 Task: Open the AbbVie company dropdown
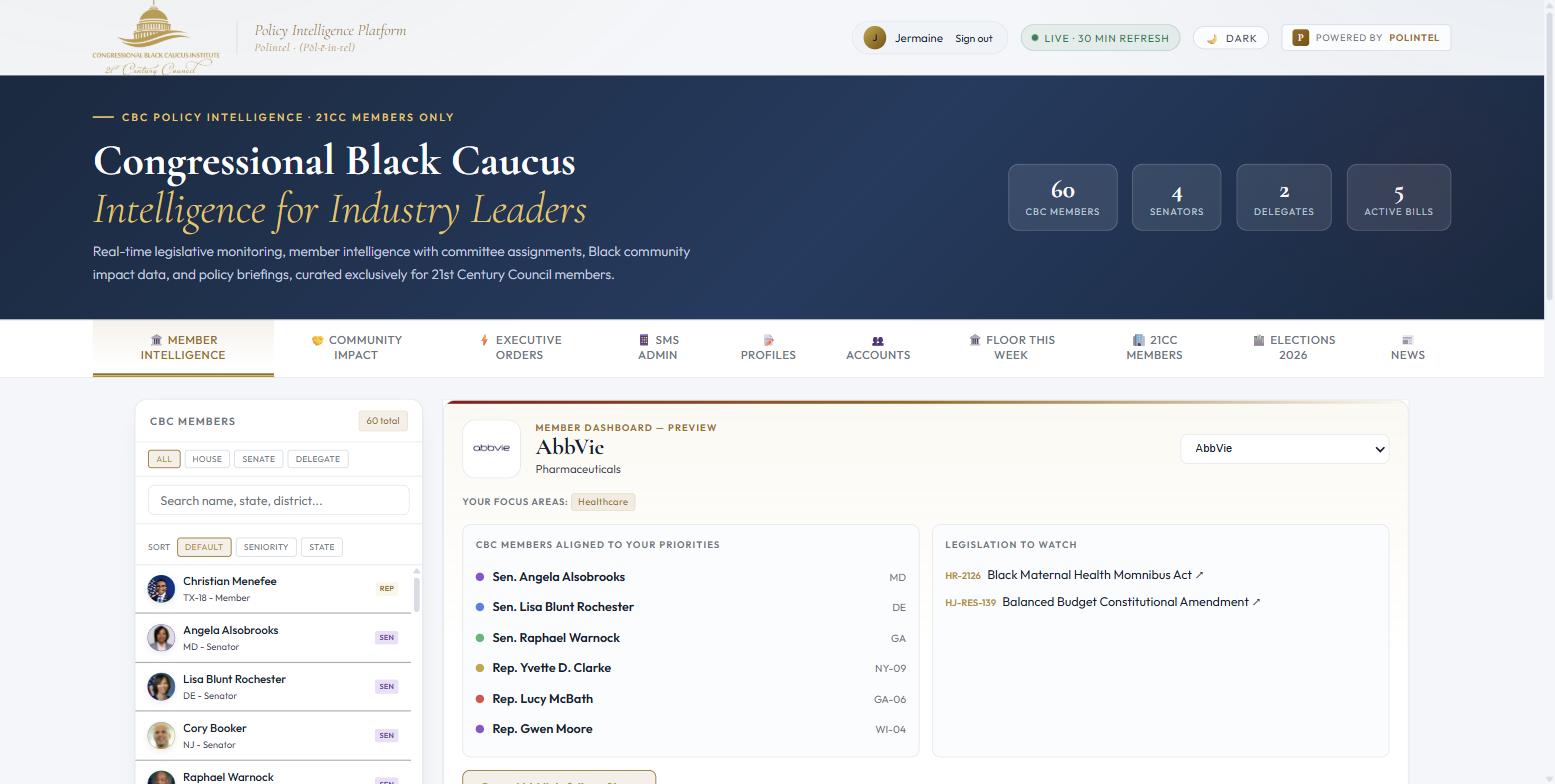(x=1285, y=449)
